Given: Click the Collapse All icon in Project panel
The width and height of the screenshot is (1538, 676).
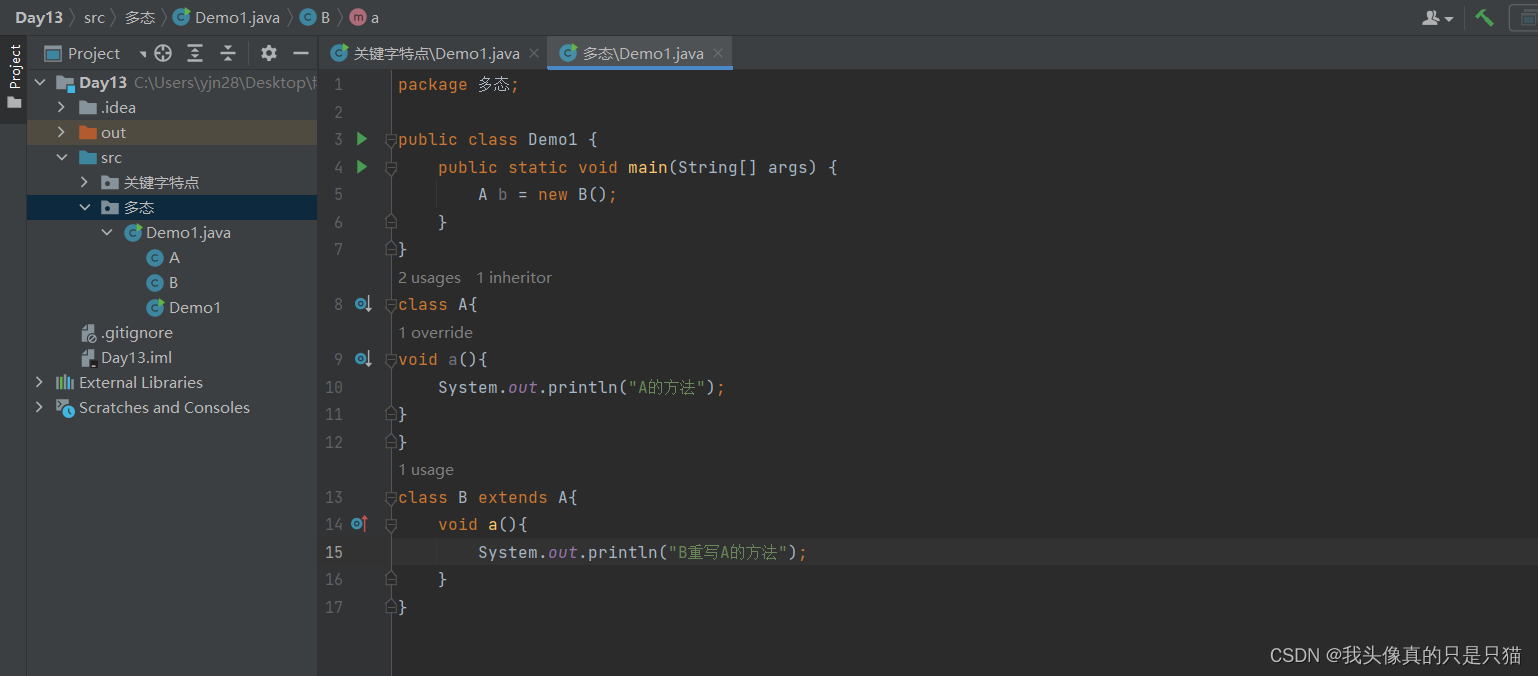Looking at the screenshot, I should [228, 53].
